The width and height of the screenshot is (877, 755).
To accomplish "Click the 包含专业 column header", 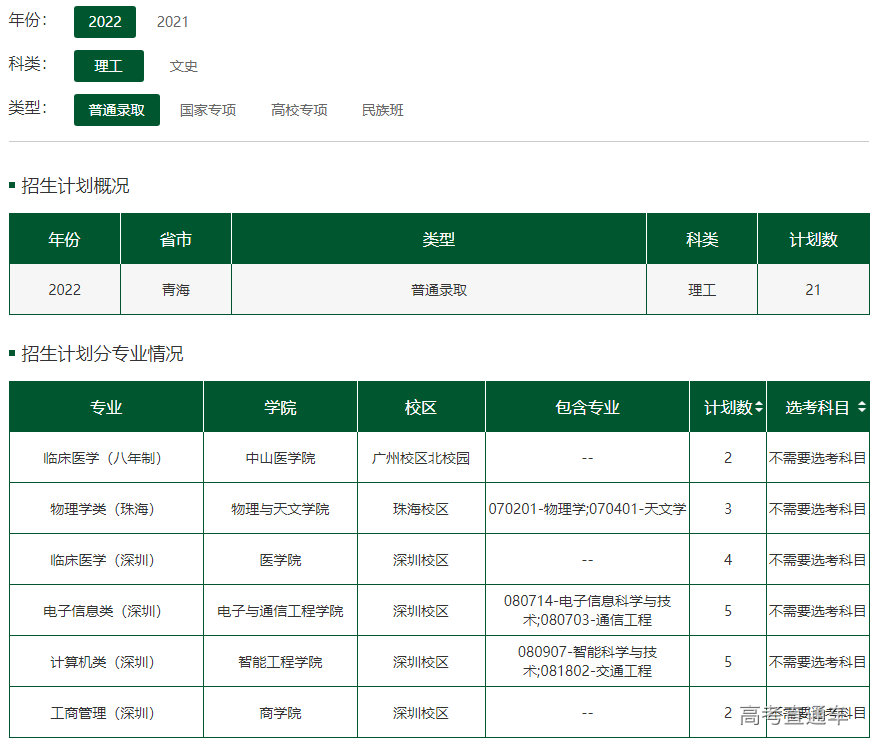I will click(x=587, y=408).
